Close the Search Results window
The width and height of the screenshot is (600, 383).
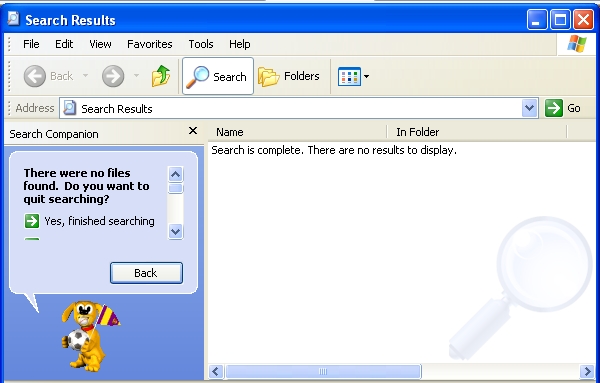(x=584, y=19)
